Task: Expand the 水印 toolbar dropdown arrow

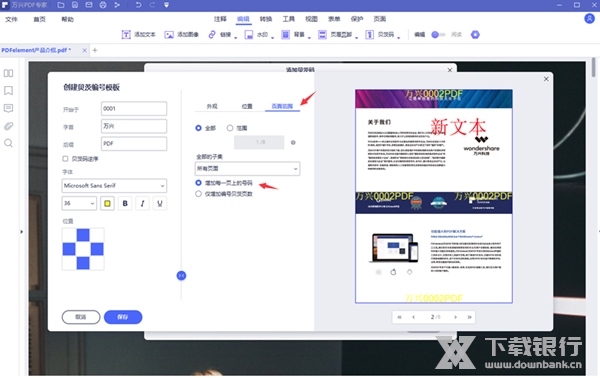Action: [272, 37]
